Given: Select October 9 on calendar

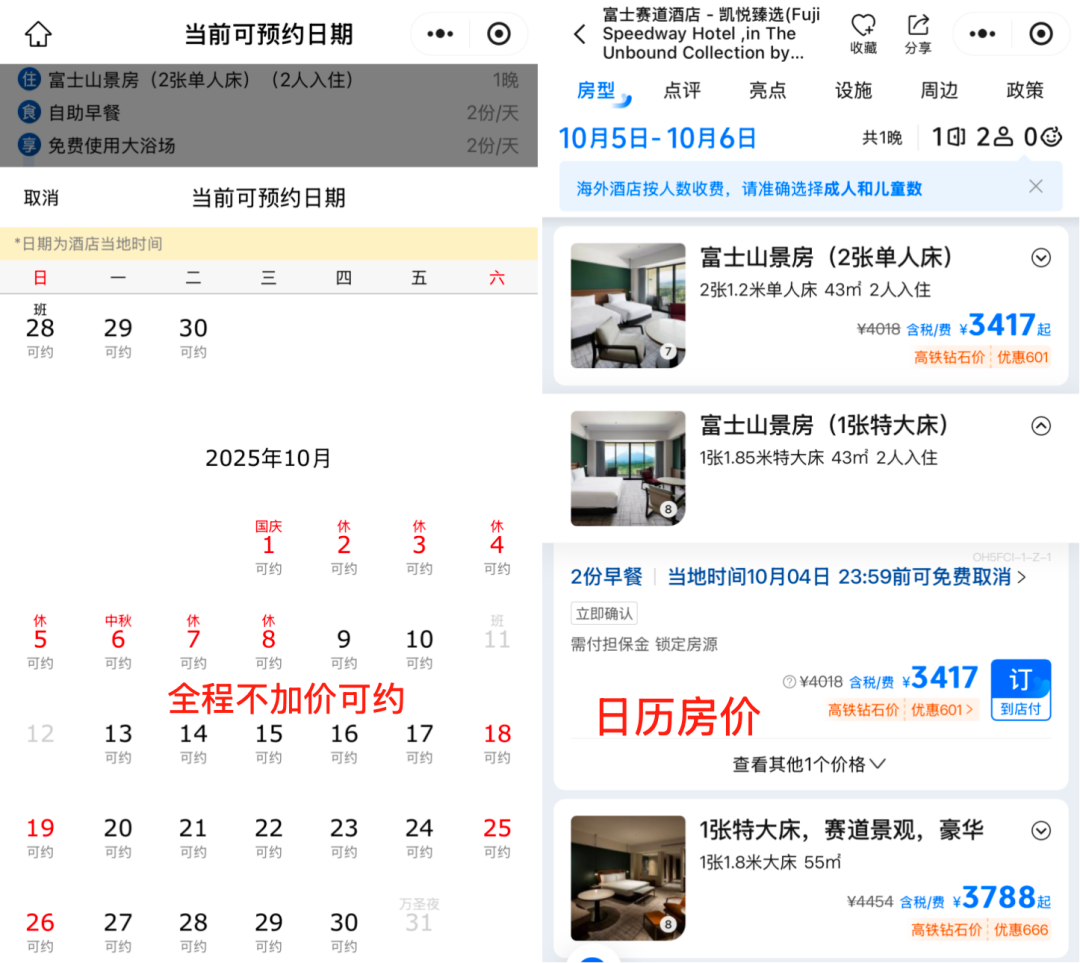Looking at the screenshot, I should click(x=344, y=648).
